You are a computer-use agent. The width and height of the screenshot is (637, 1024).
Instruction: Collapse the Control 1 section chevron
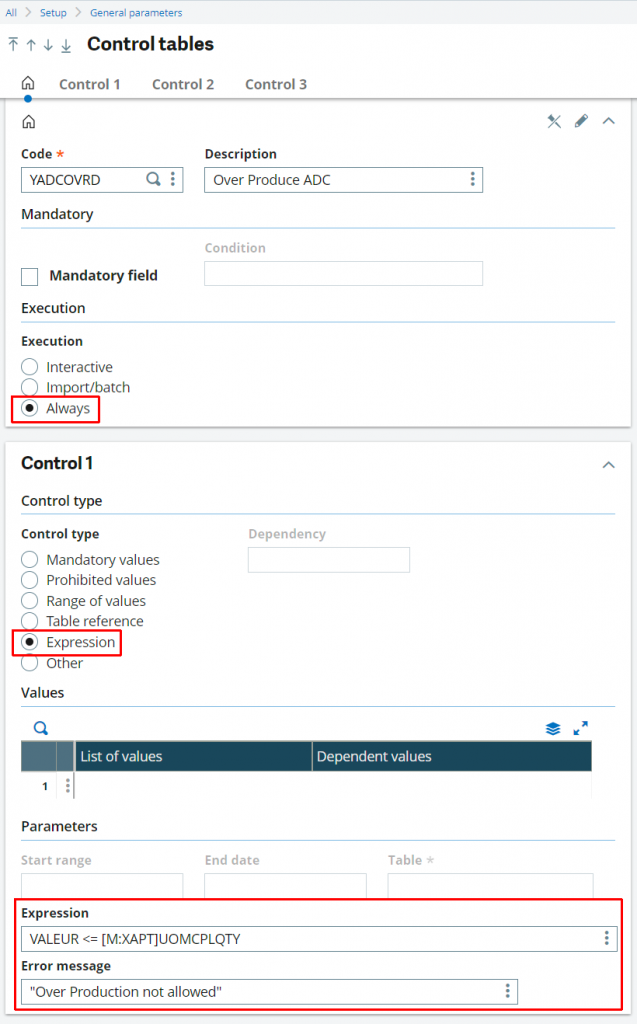(608, 464)
